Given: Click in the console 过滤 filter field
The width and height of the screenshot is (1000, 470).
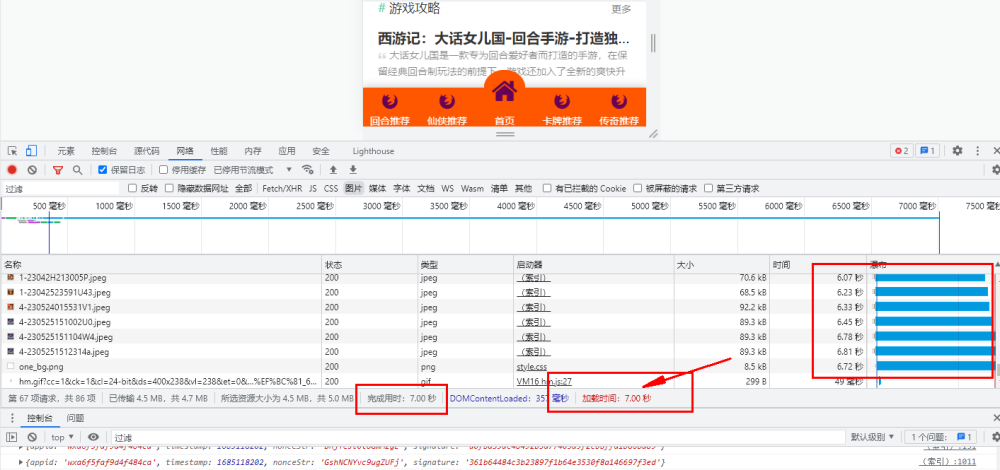Looking at the screenshot, I should tap(478, 437).
